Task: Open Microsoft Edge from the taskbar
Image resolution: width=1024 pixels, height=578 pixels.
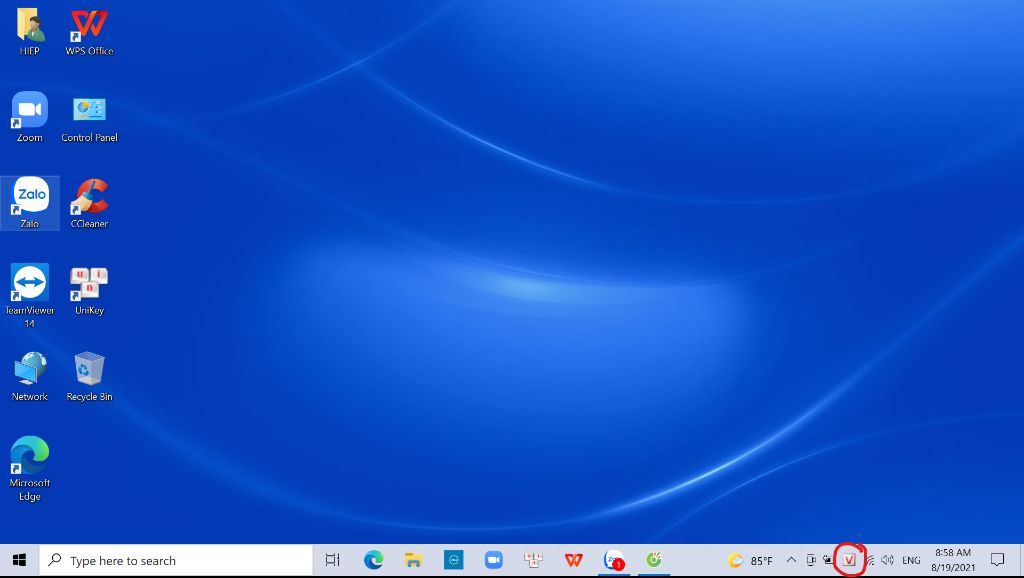Action: (374, 560)
